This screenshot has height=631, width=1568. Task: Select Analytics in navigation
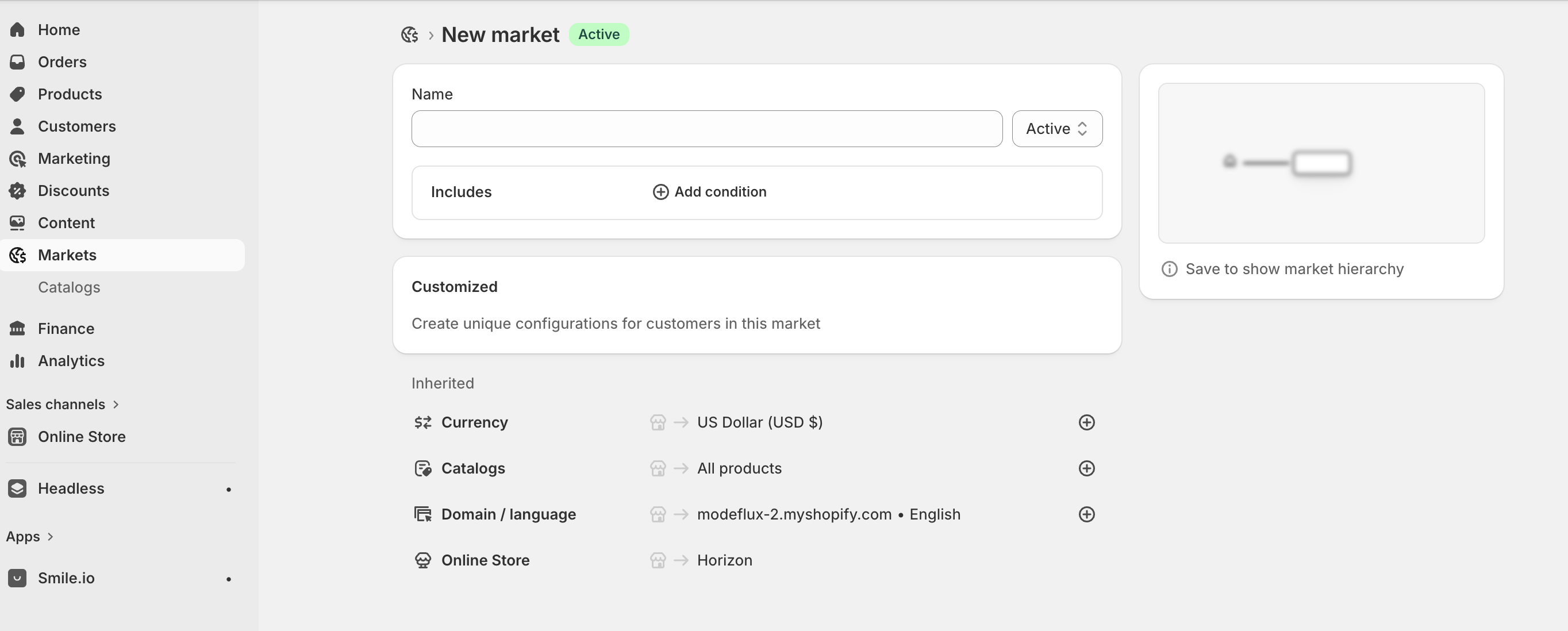[x=71, y=361]
